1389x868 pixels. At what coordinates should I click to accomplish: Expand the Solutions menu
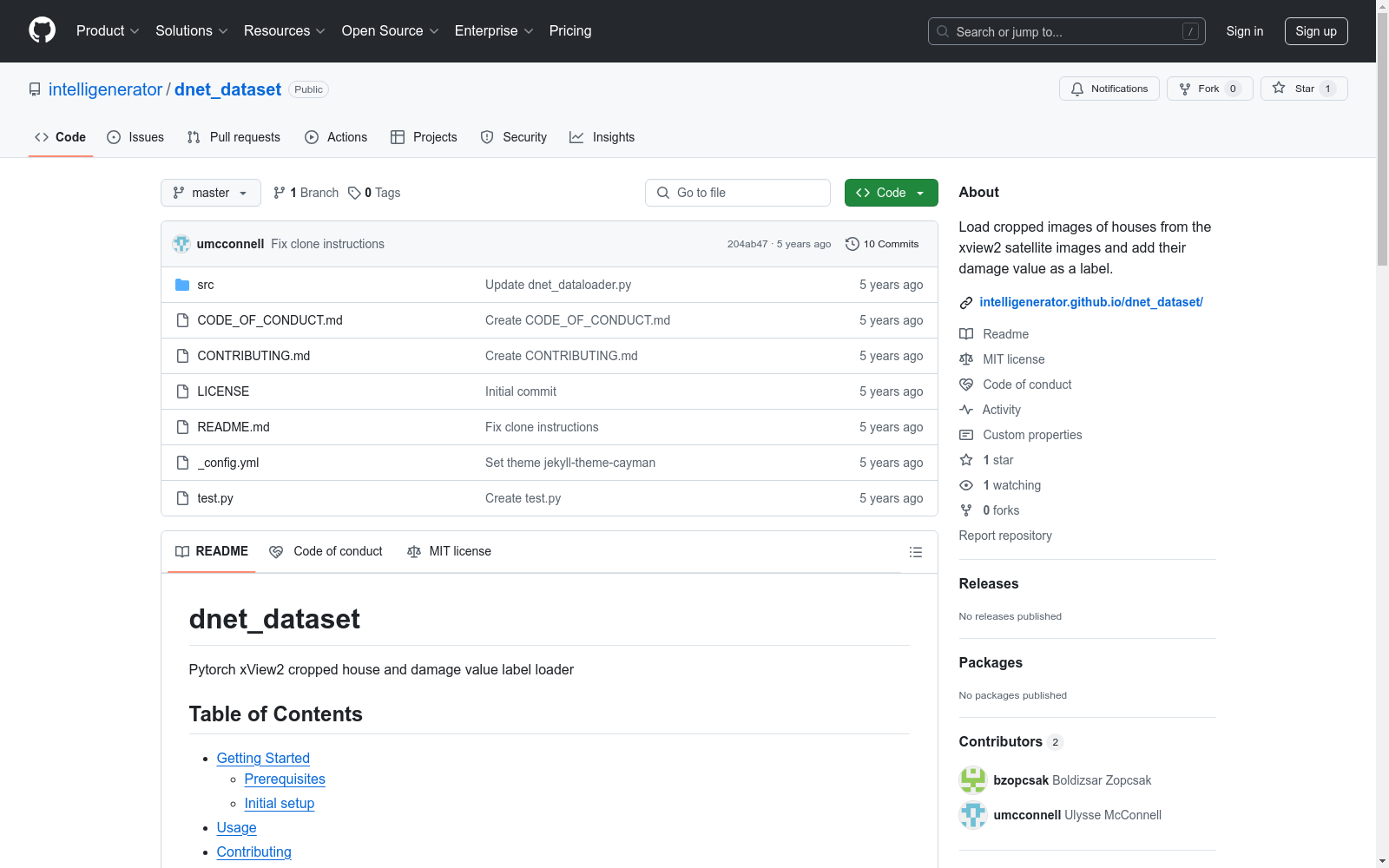191,30
